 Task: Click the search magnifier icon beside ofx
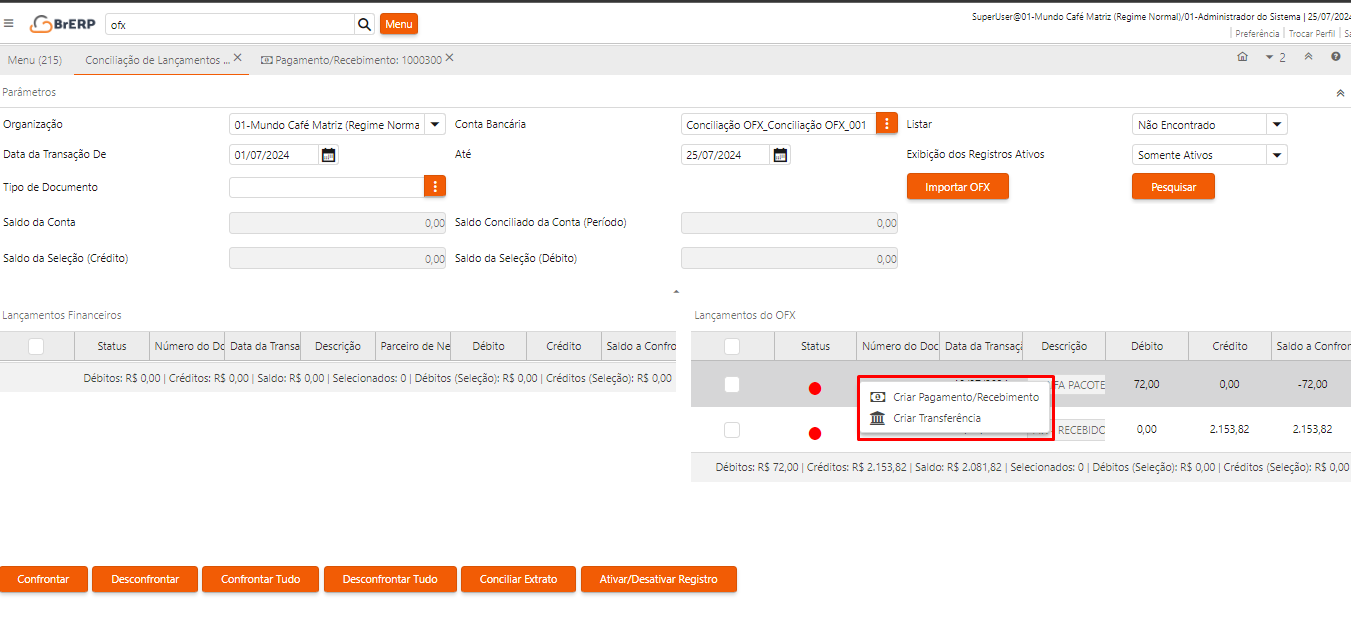[364, 24]
